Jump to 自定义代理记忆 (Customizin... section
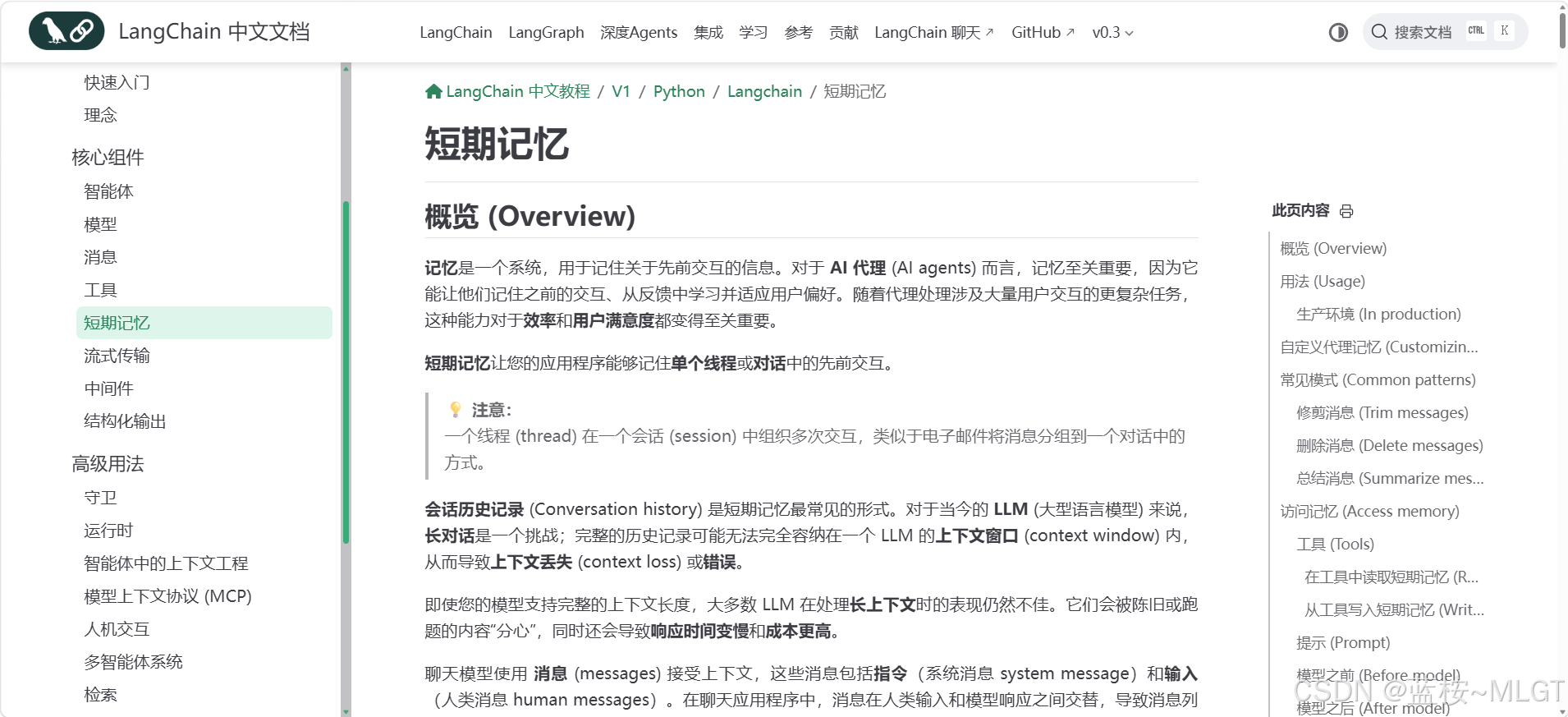The width and height of the screenshot is (1568, 717). [1379, 347]
